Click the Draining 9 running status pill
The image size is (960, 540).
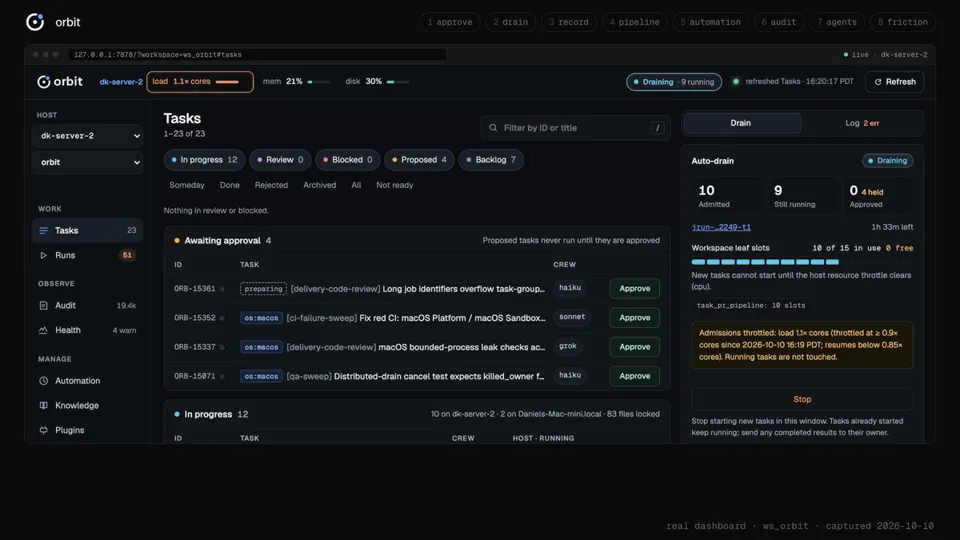673,82
